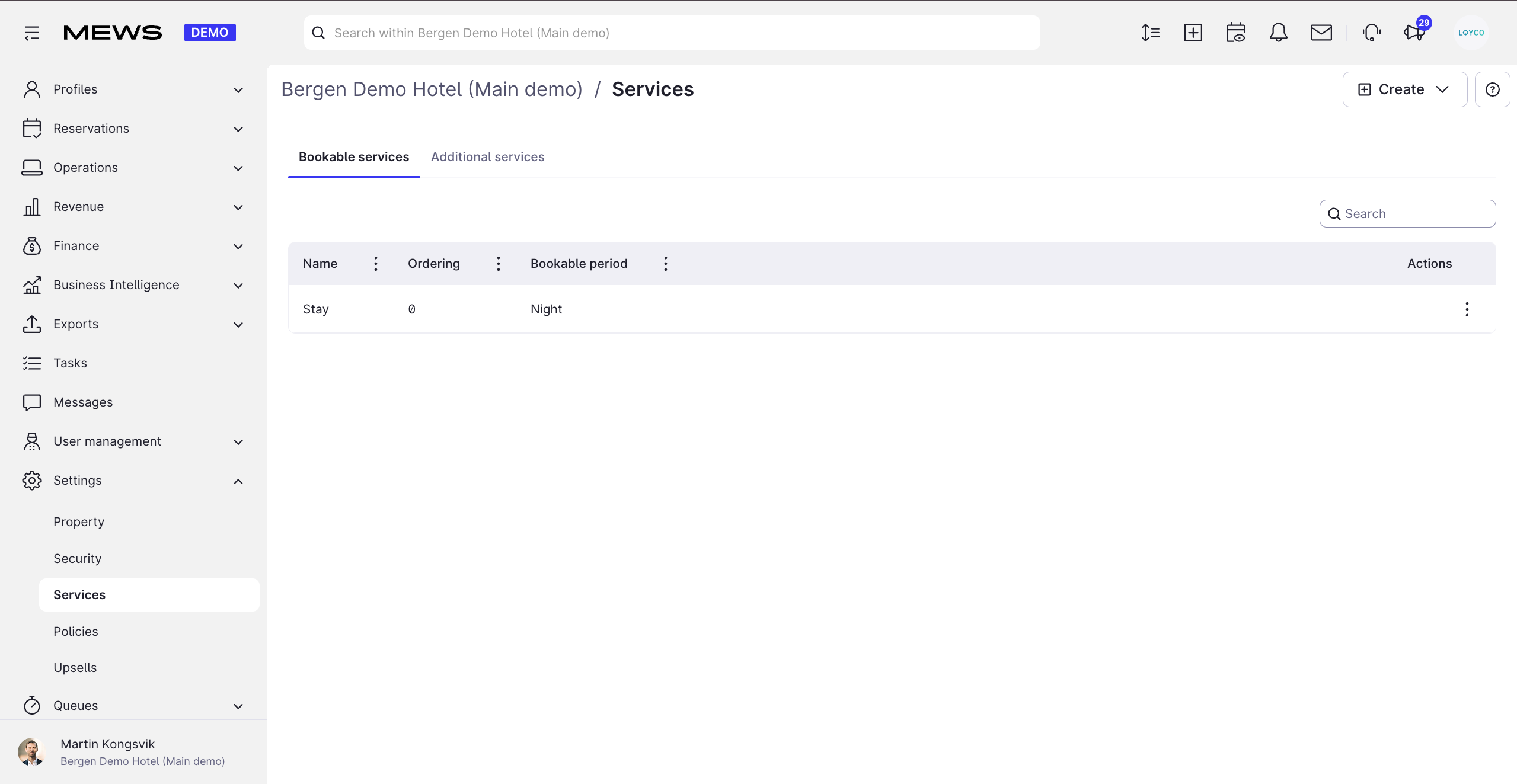Click the plus square quick-create icon in the top bar
Viewport: 1517px width, 784px height.
tap(1193, 33)
